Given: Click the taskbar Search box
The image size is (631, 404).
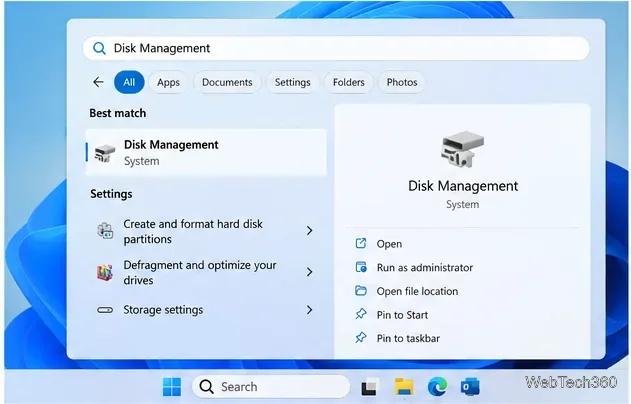Looking at the screenshot, I should (271, 387).
